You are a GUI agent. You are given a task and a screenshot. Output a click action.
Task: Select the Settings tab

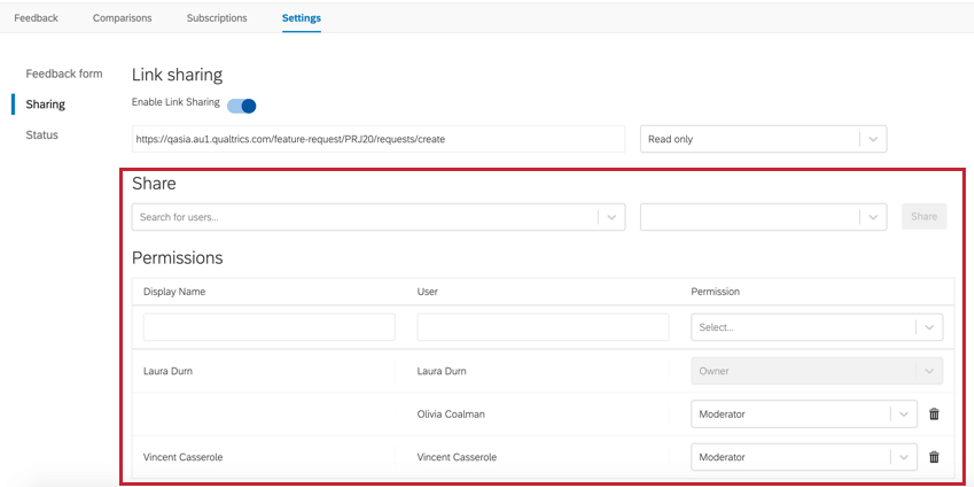(301, 18)
